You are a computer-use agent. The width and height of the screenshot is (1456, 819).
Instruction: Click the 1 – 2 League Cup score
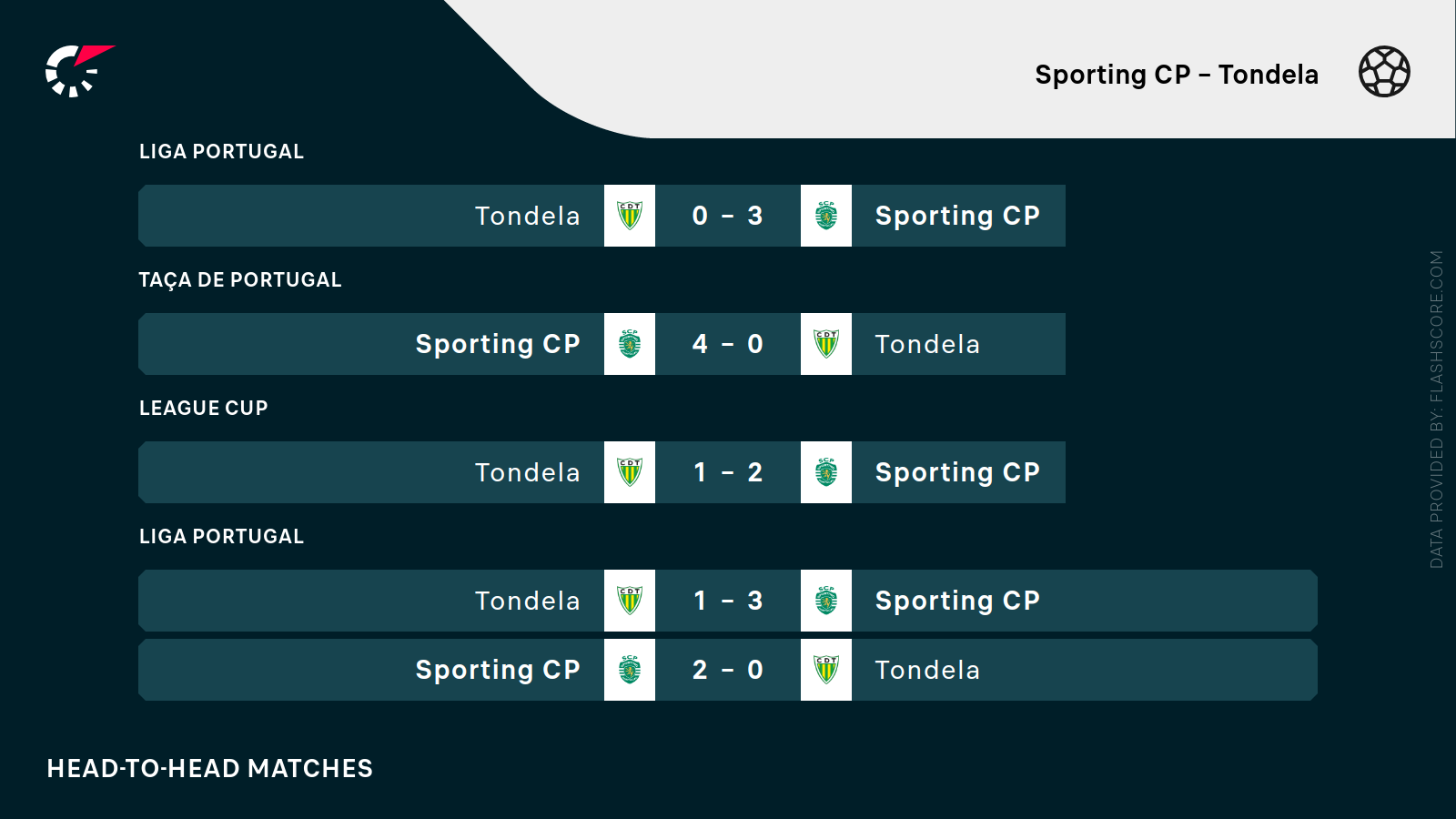tap(728, 472)
